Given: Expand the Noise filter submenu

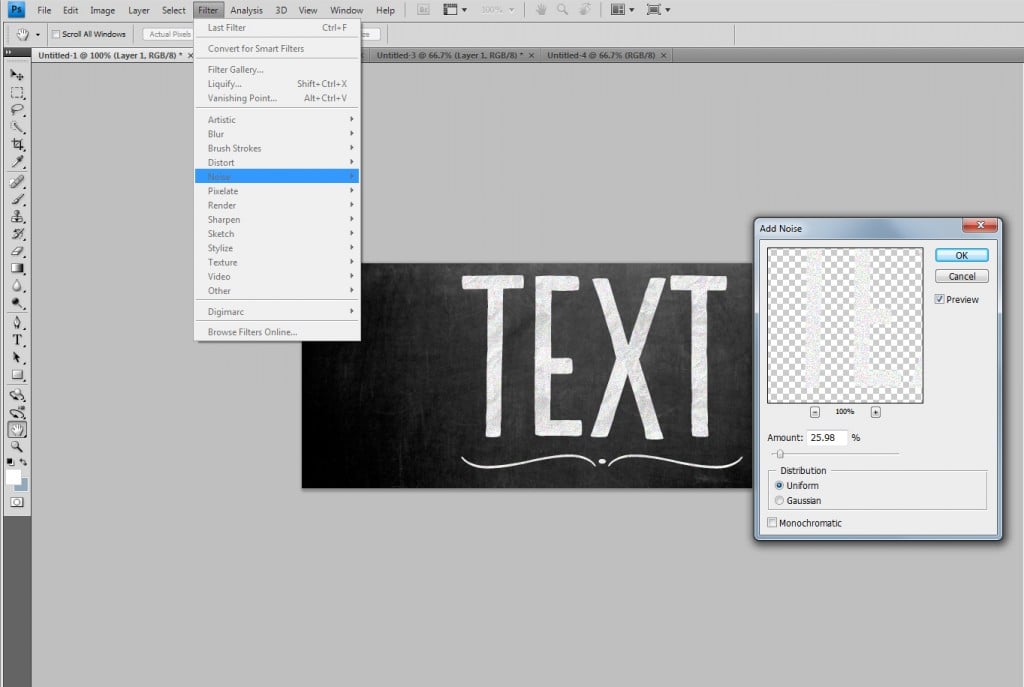Looking at the screenshot, I should 277,176.
